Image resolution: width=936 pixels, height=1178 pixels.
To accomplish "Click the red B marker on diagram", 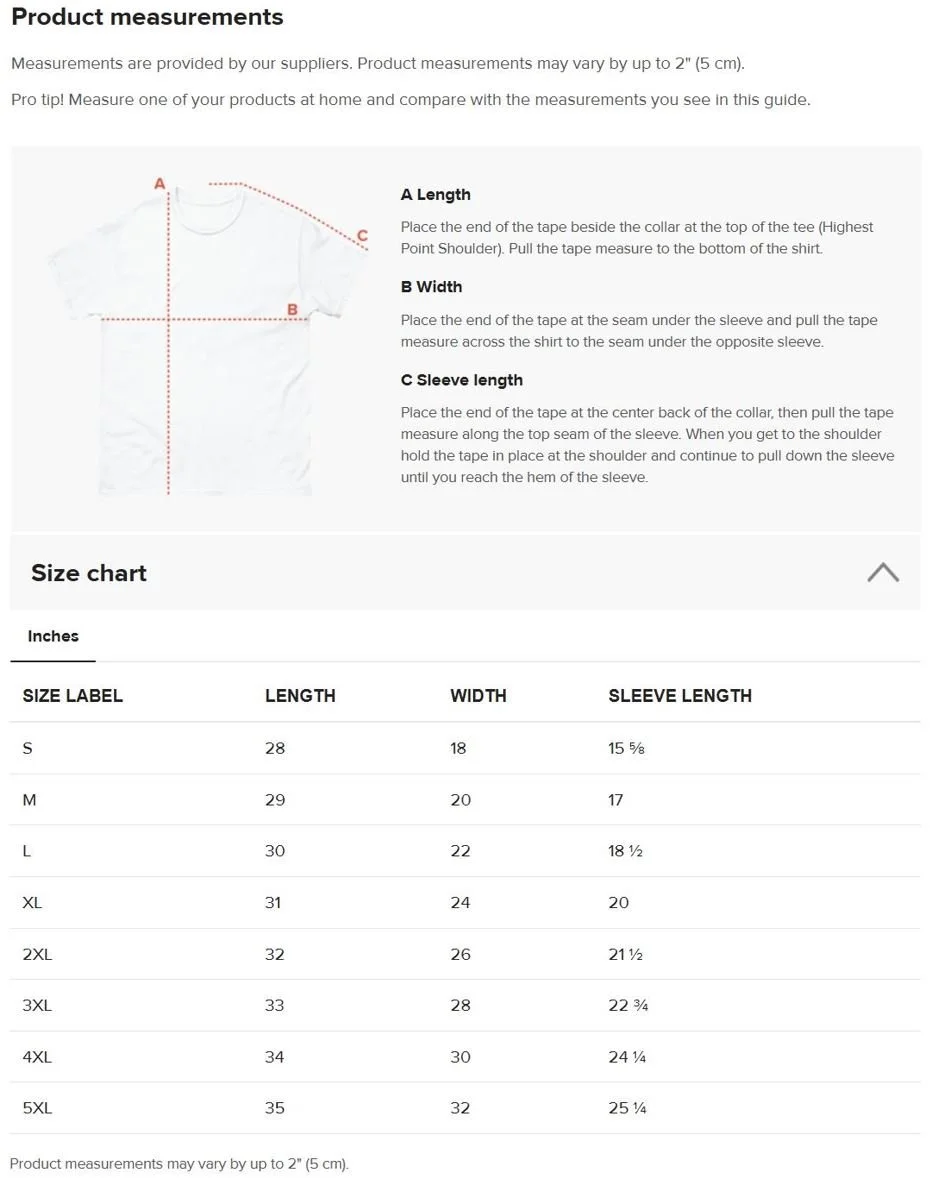I will pos(292,310).
